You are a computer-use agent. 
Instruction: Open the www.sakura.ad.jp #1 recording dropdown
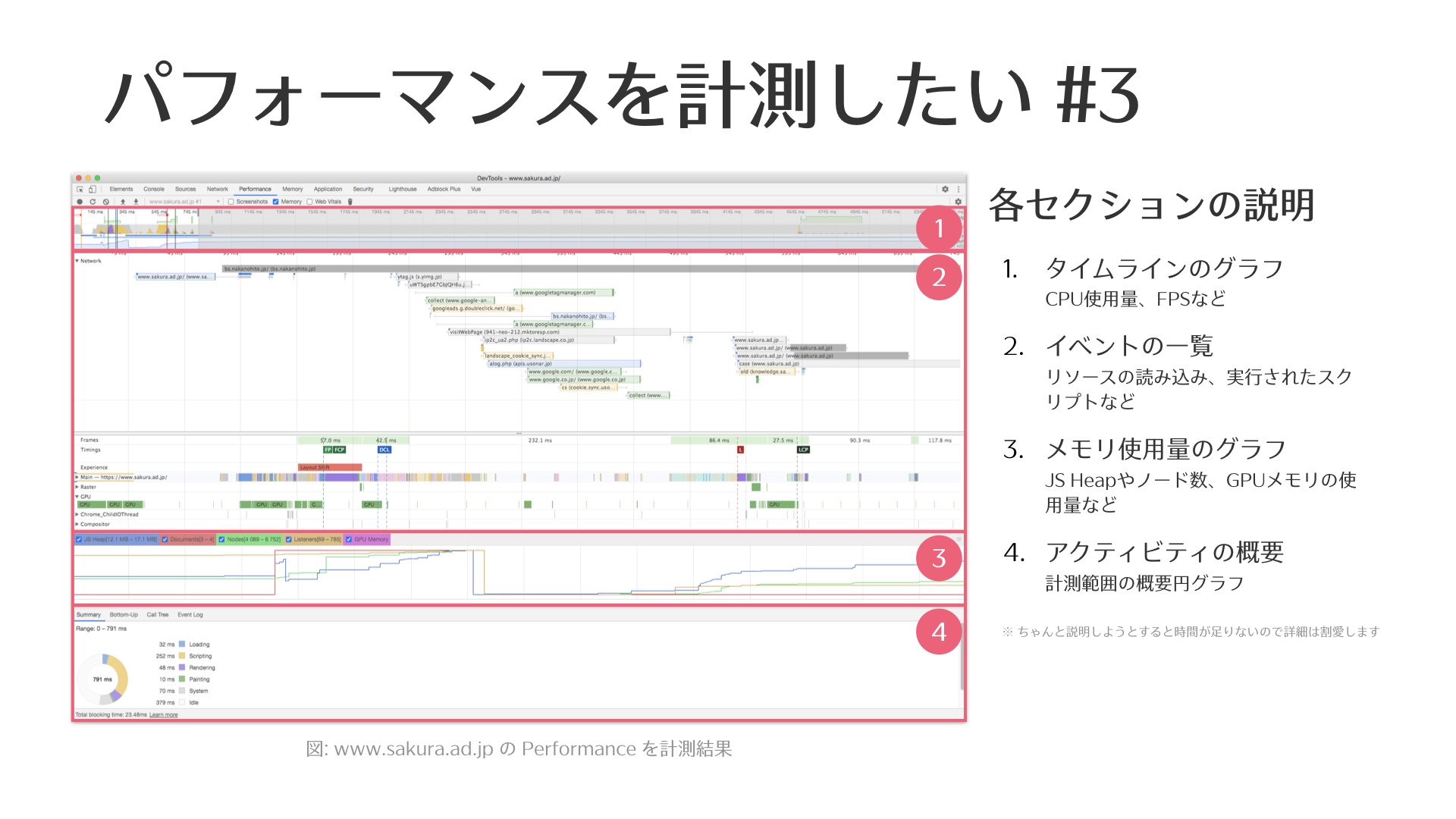tap(184, 202)
